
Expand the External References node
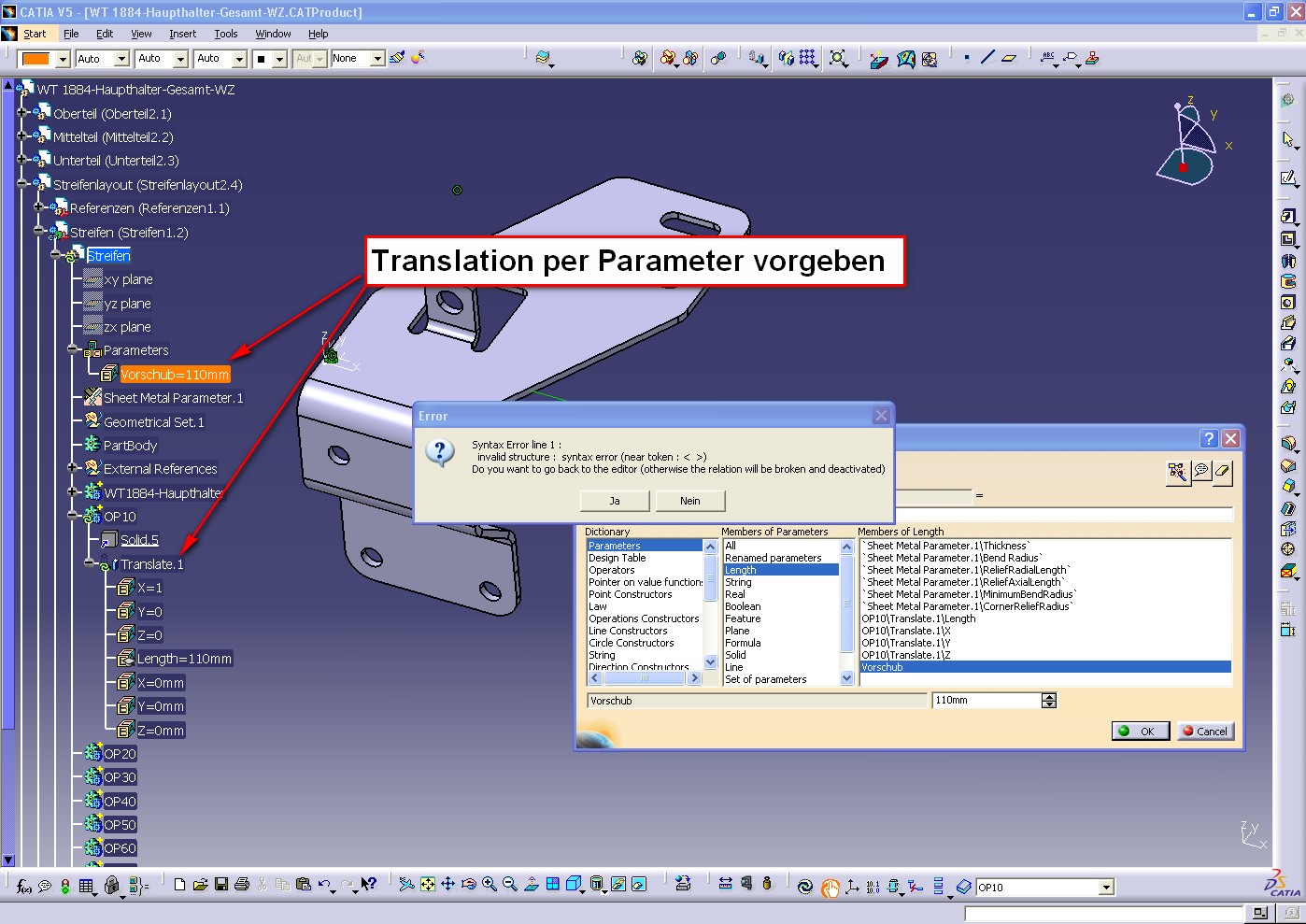[x=74, y=468]
